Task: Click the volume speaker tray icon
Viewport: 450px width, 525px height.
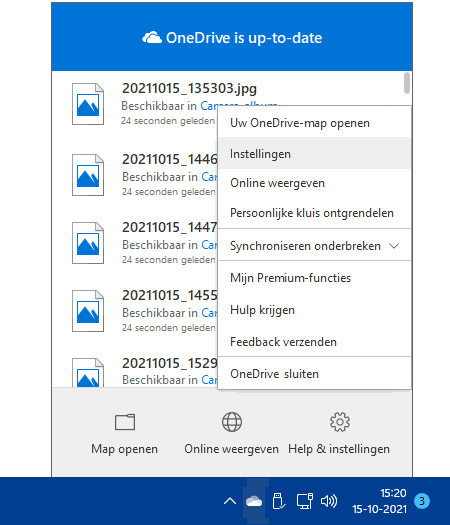Action: 329,501
